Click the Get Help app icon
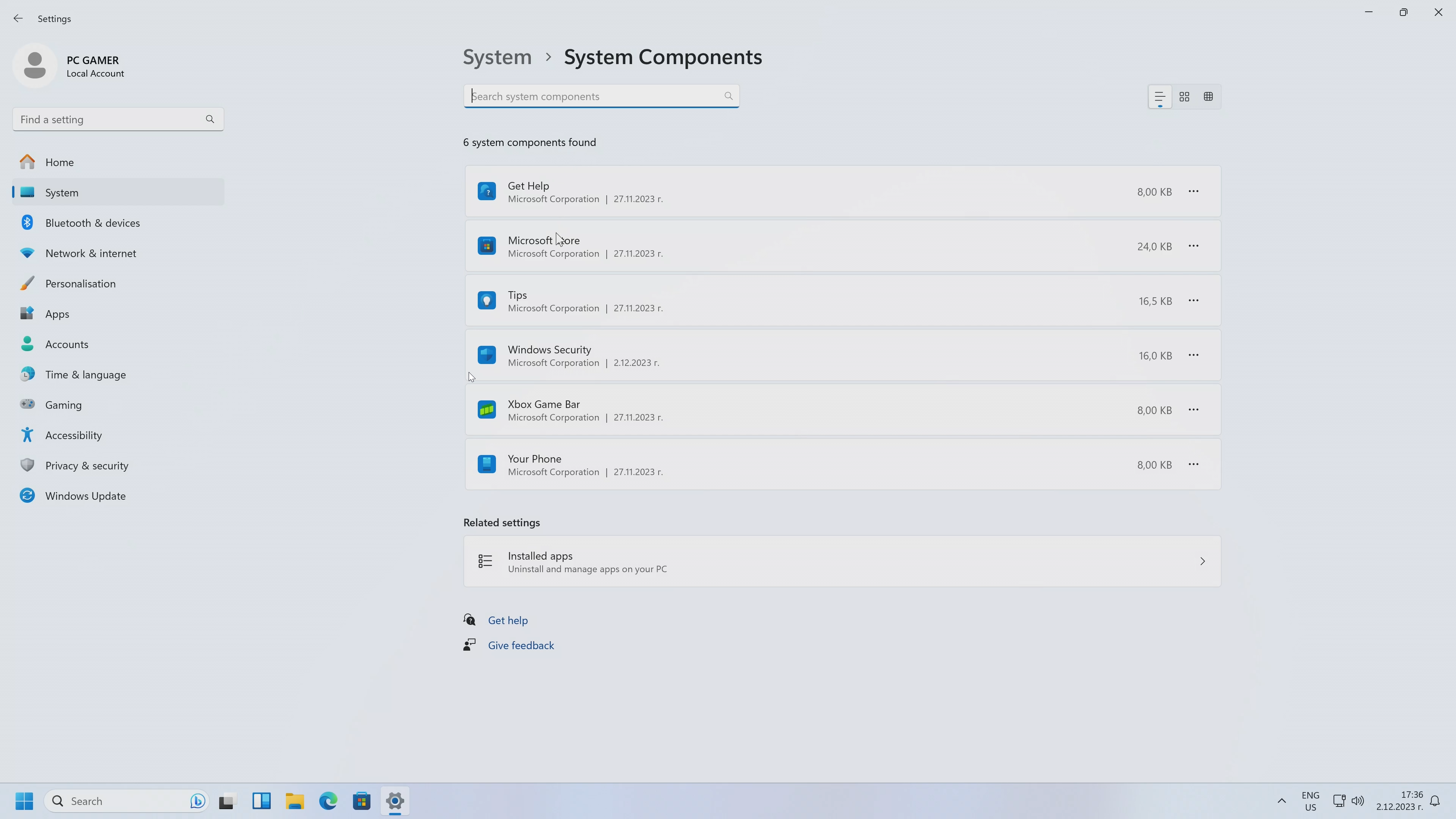This screenshot has height=819, width=1456. pos(486,191)
